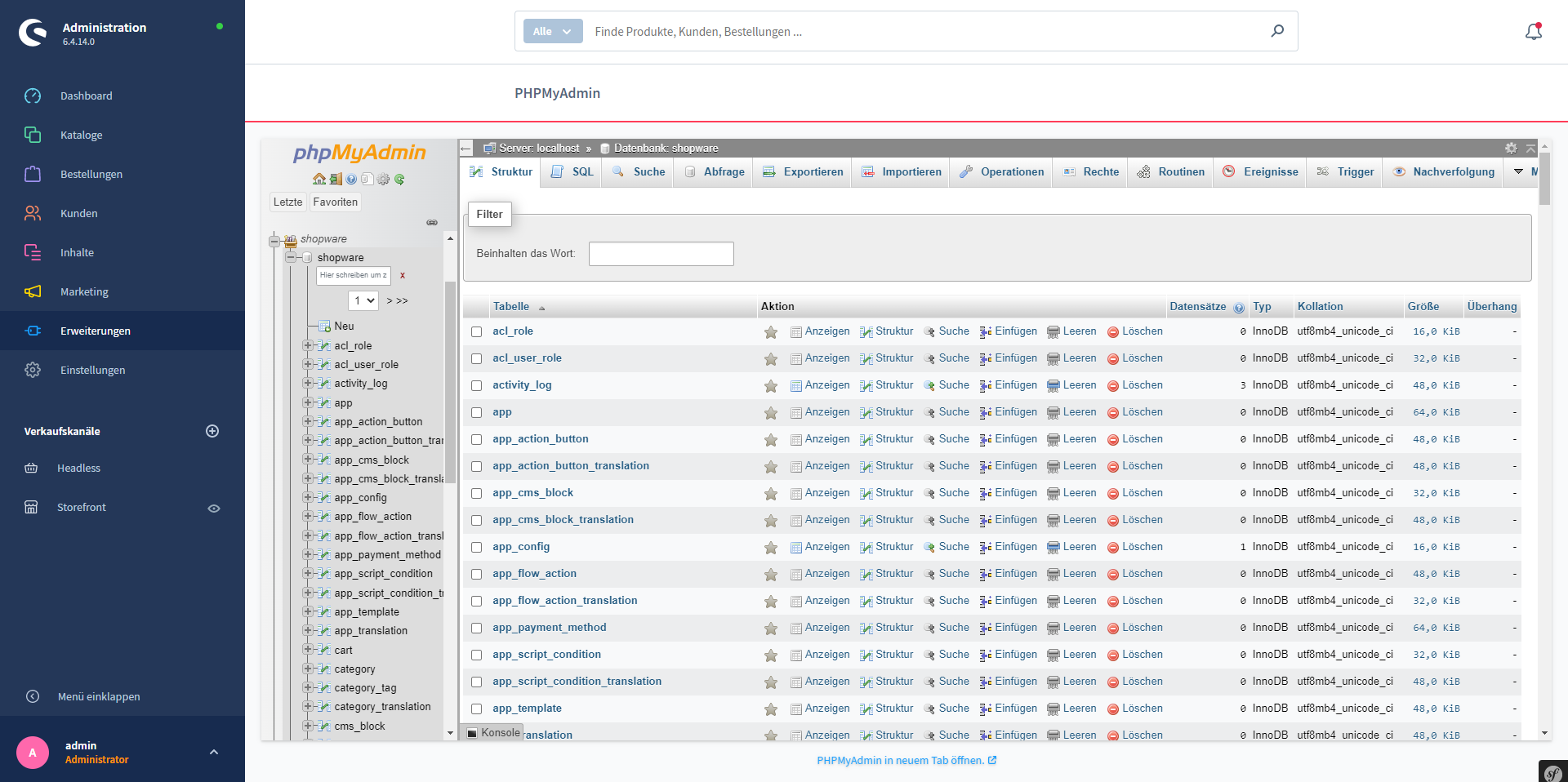This screenshot has height=782, width=1568.
Task: Check the activity_log table checkbox
Action: pos(476,385)
